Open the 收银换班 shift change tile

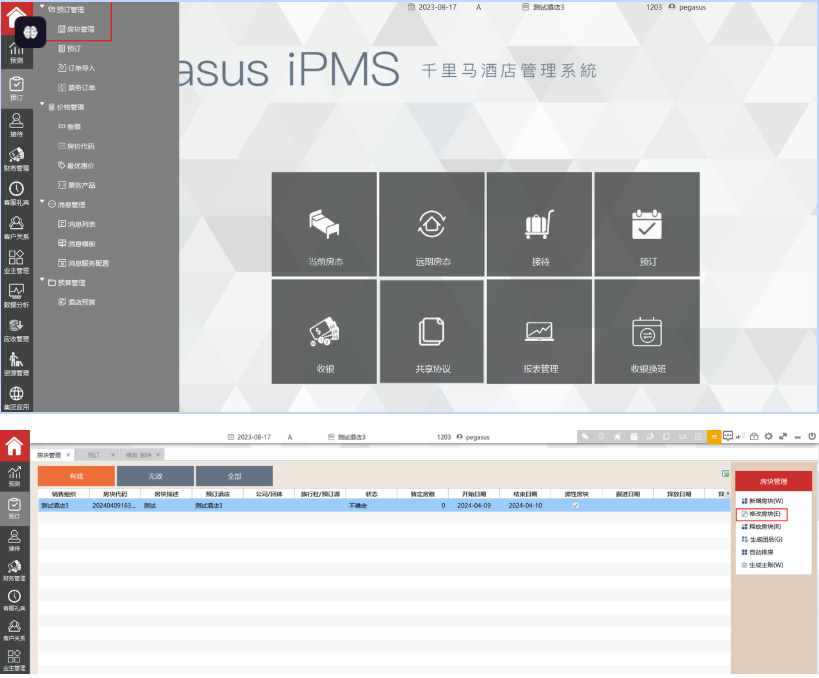[647, 332]
